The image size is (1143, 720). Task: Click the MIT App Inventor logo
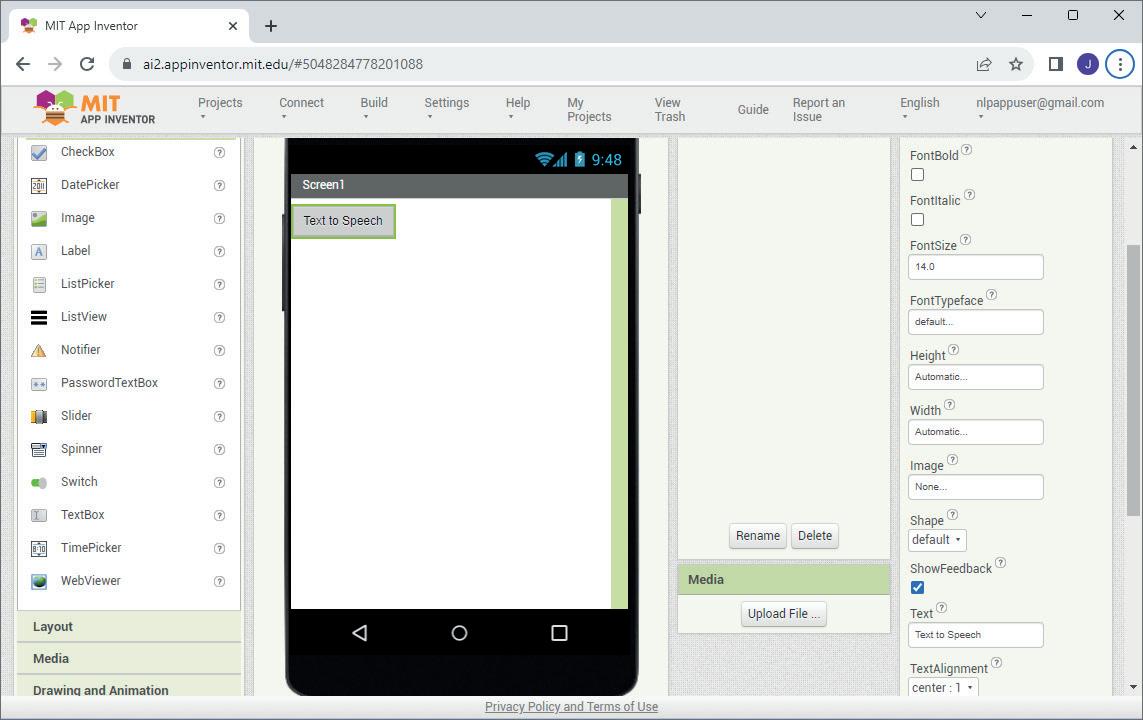point(95,109)
